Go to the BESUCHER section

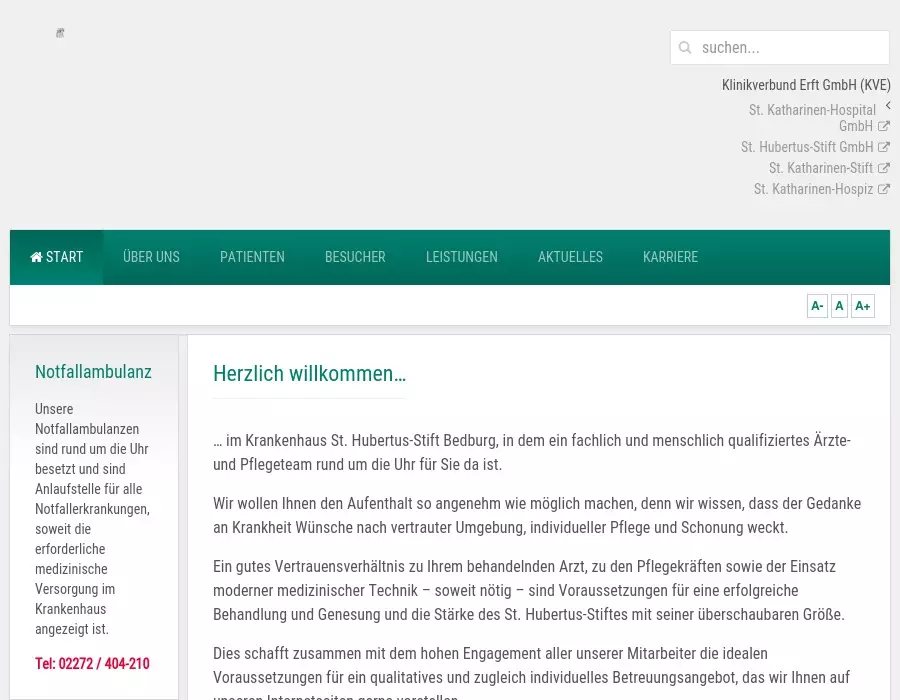[x=355, y=257]
